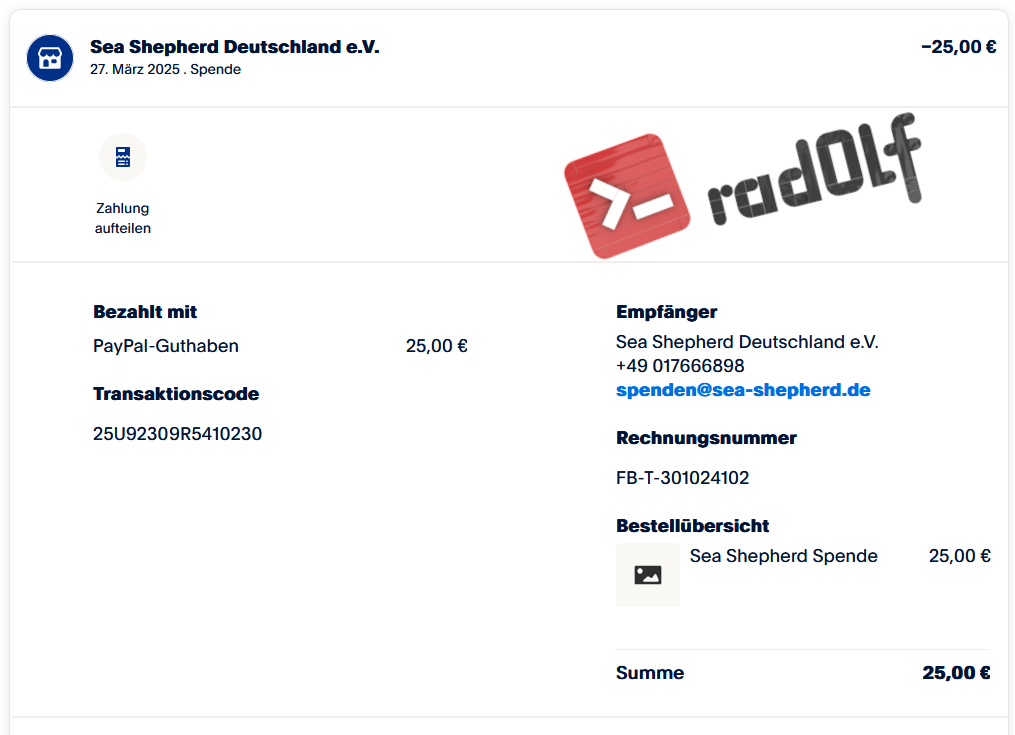
Task: Click the Zahlung aufteilen split-payment icon
Action: point(123,157)
